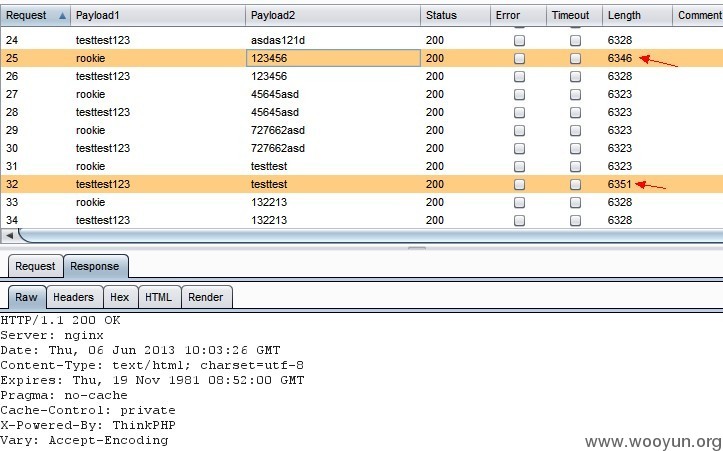Tick Error checkbox for request 32
This screenshot has width=723, height=451.
[519, 184]
